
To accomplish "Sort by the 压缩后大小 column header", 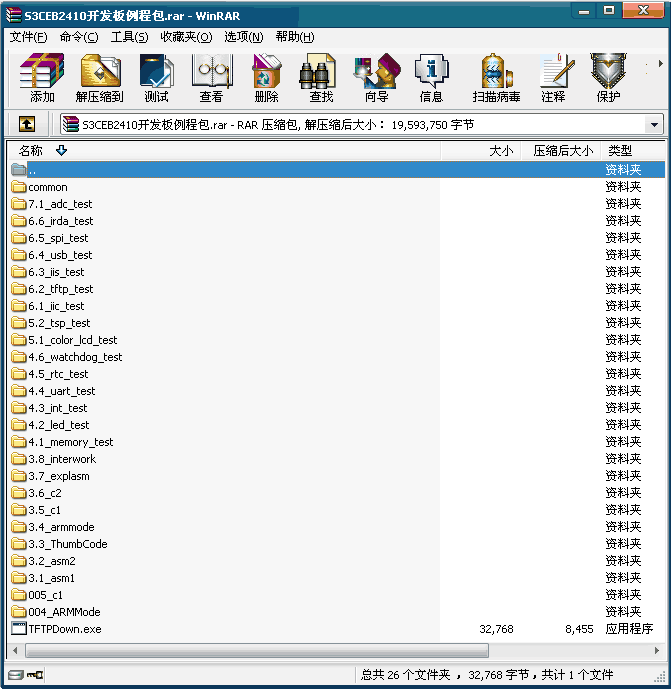I will [x=561, y=151].
